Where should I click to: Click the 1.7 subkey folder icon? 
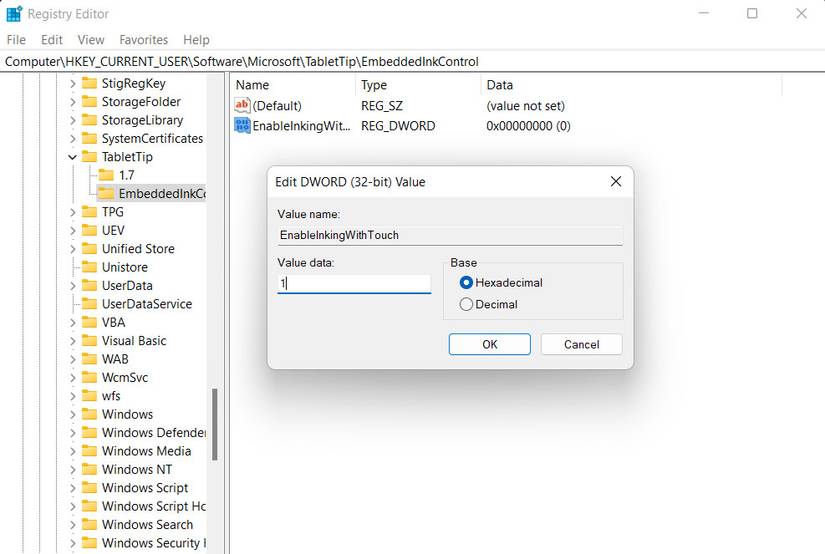[x=106, y=175]
